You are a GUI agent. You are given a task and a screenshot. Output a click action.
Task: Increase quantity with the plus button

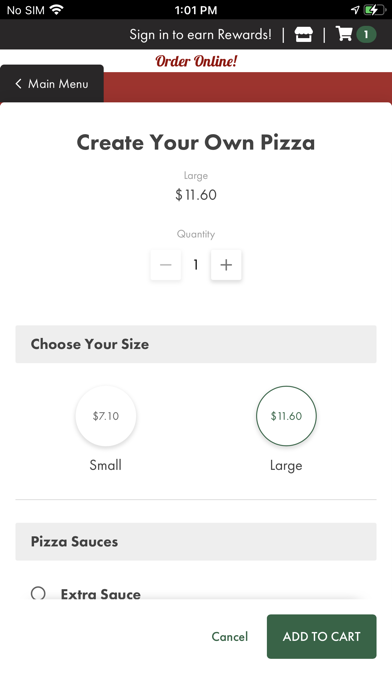226,265
